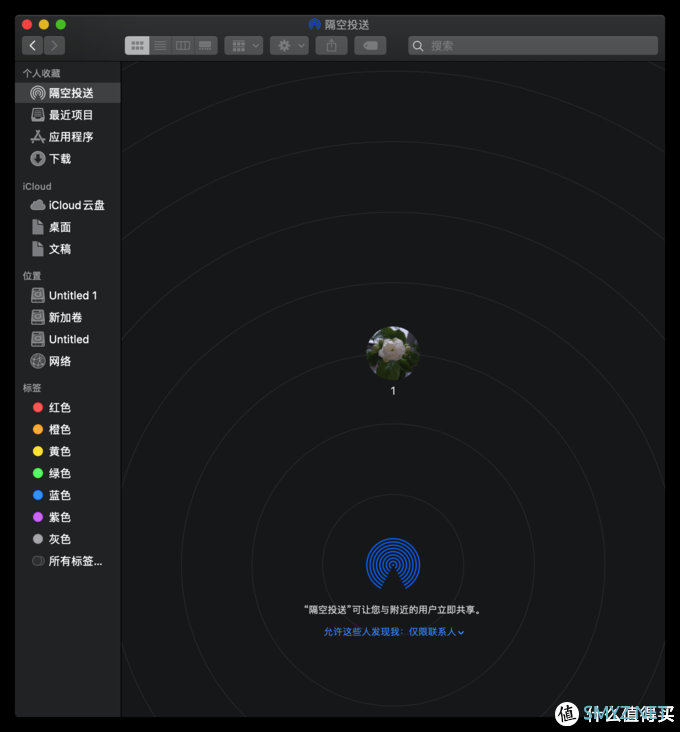Image resolution: width=680 pixels, height=732 pixels.
Task: Open iCloud 云盘 in the sidebar
Action: tap(68, 205)
